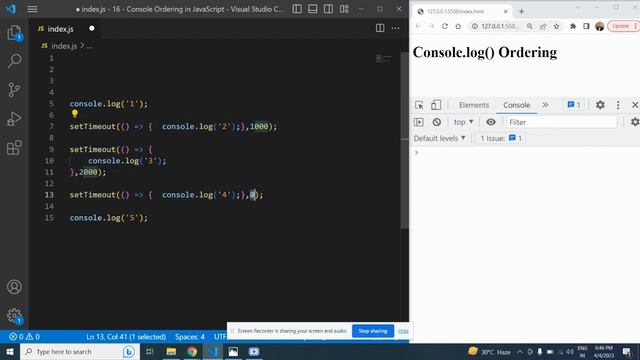Click the lightbulb code action on line 6
The image size is (640, 360).
pyautogui.click(x=75, y=114)
